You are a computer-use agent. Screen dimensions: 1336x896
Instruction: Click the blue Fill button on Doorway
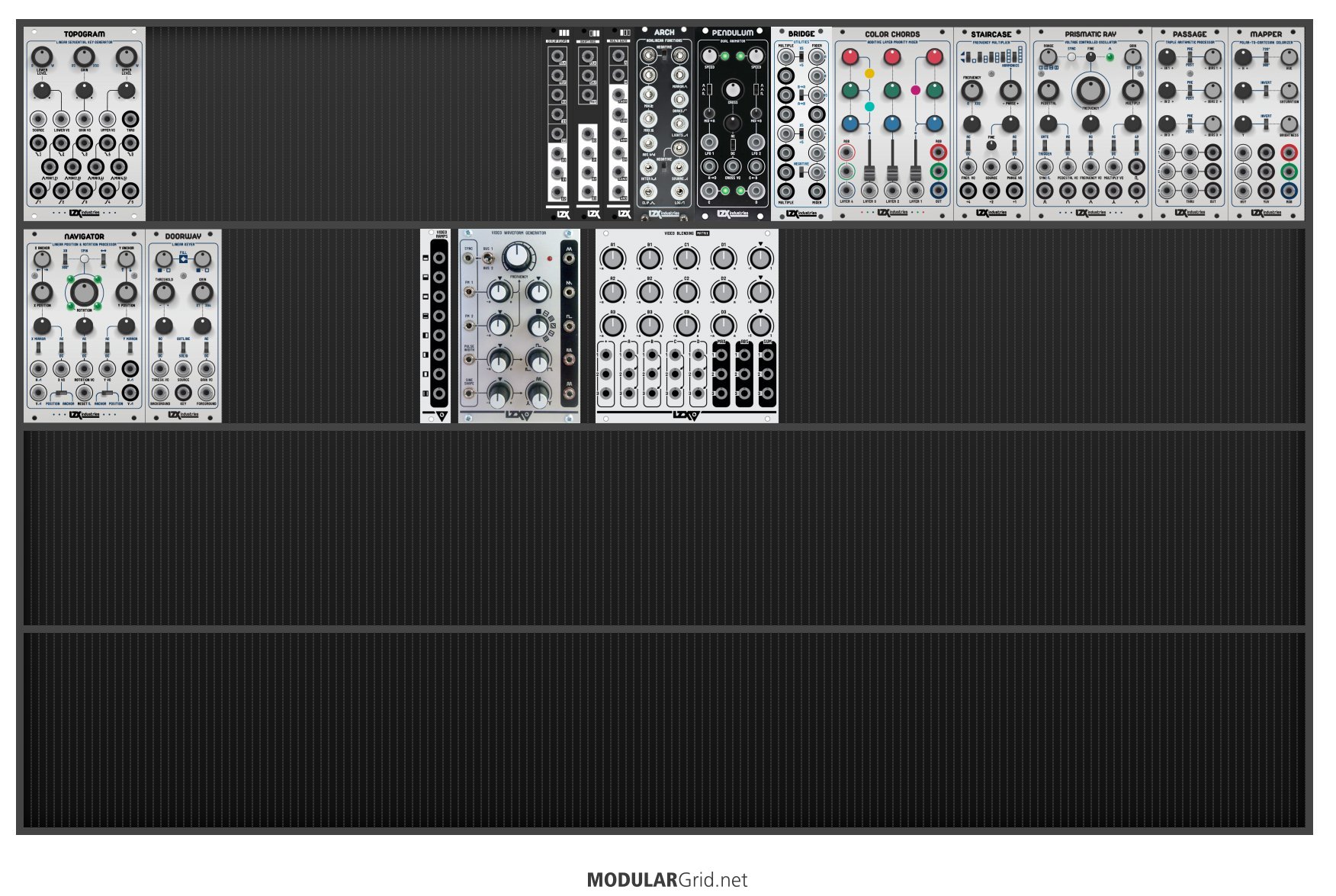(x=183, y=259)
